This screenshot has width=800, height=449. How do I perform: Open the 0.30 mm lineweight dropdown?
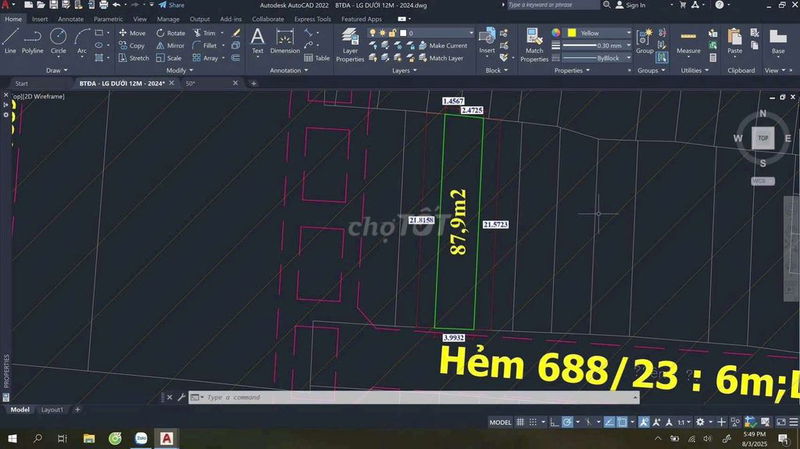[600, 46]
